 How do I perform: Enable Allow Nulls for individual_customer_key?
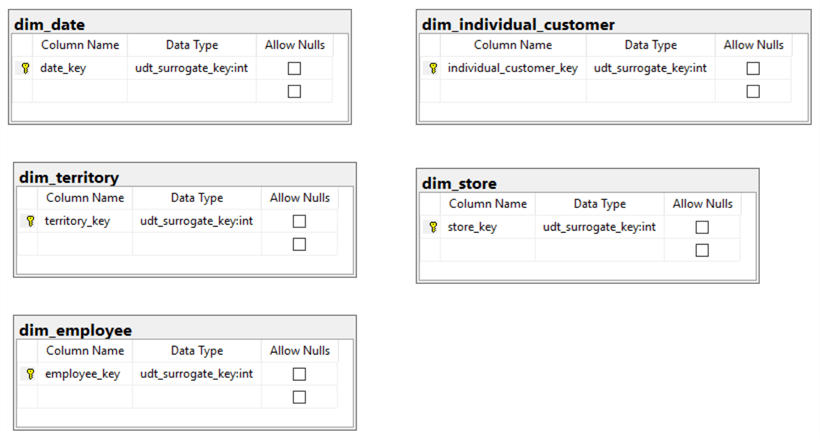(753, 69)
